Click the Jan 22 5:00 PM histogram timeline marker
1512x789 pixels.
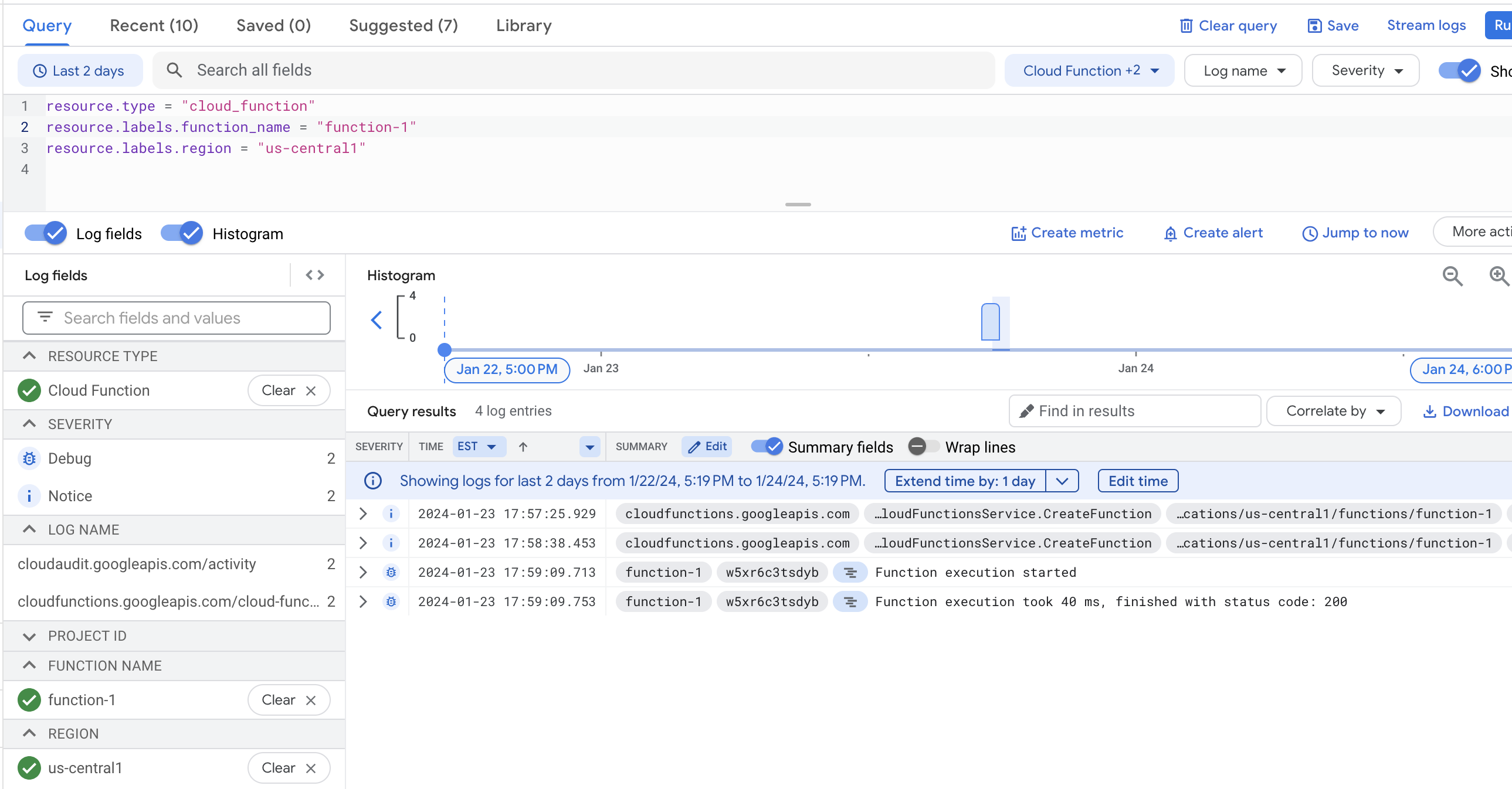click(x=506, y=368)
